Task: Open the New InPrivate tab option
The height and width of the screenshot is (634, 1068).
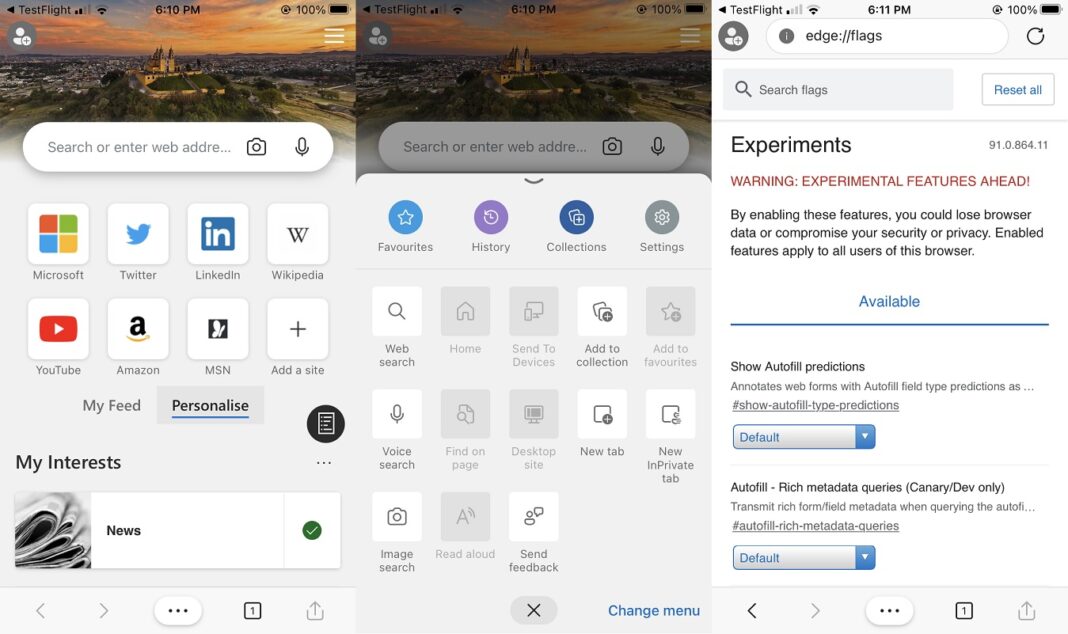Action: click(x=670, y=414)
